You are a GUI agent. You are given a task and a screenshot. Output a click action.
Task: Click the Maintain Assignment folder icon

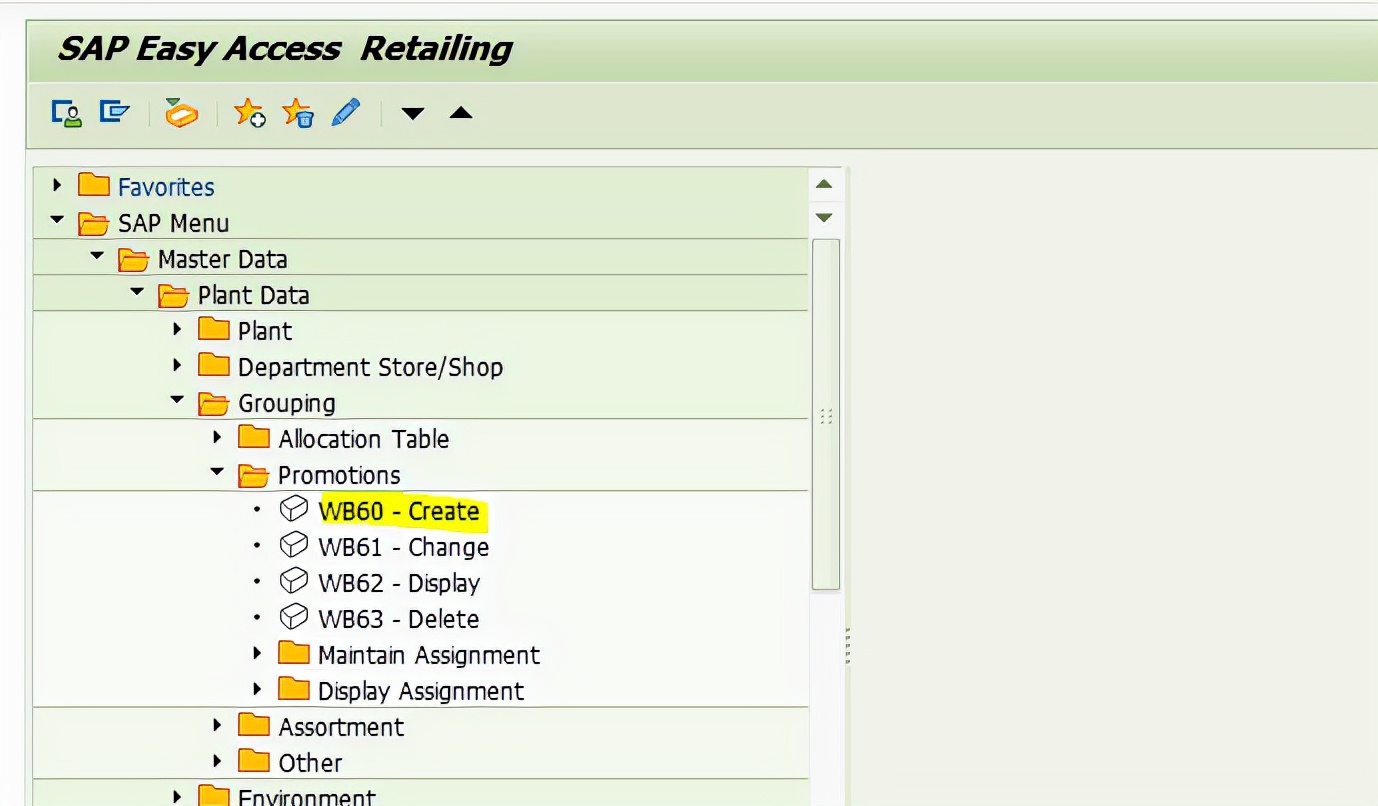294,654
